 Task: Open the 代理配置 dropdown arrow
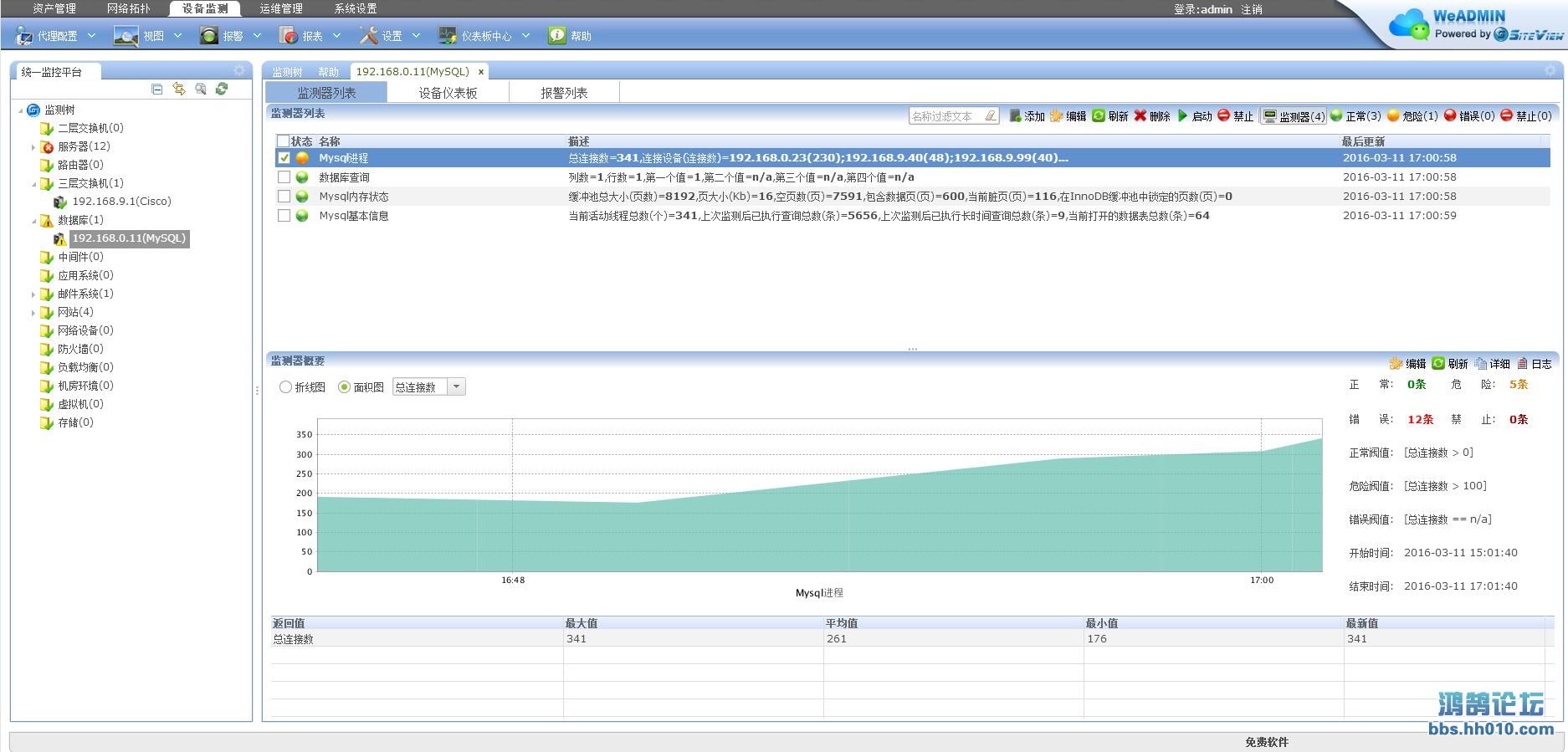point(92,35)
